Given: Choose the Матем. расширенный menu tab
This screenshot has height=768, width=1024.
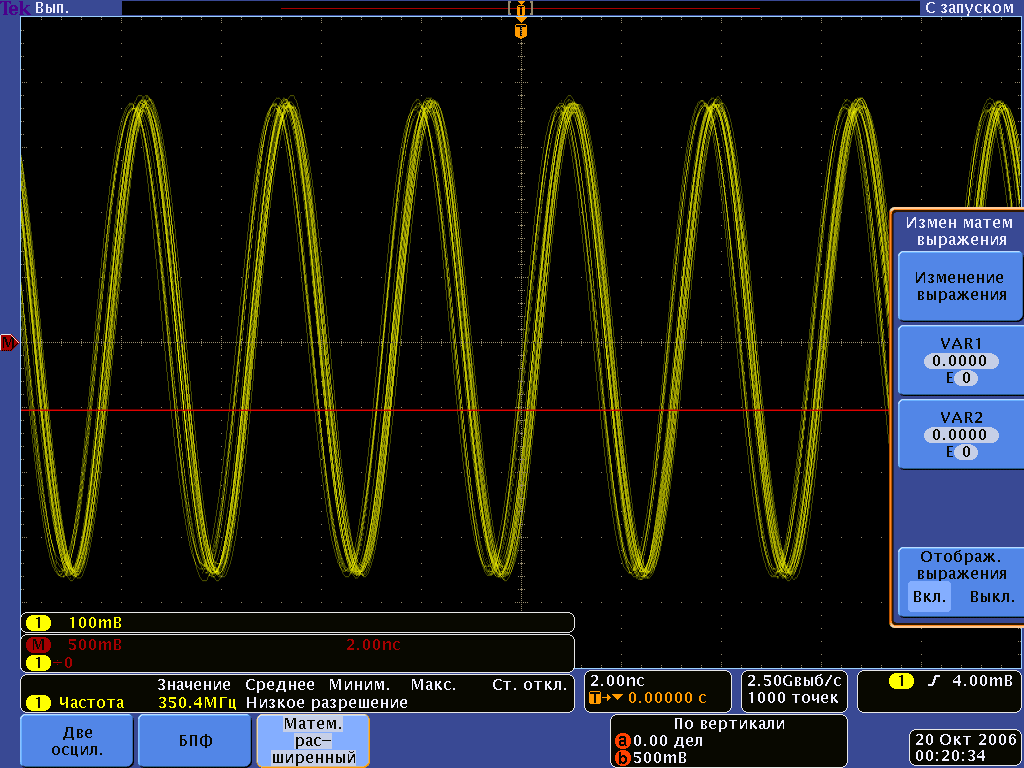Looking at the screenshot, I should click(313, 740).
